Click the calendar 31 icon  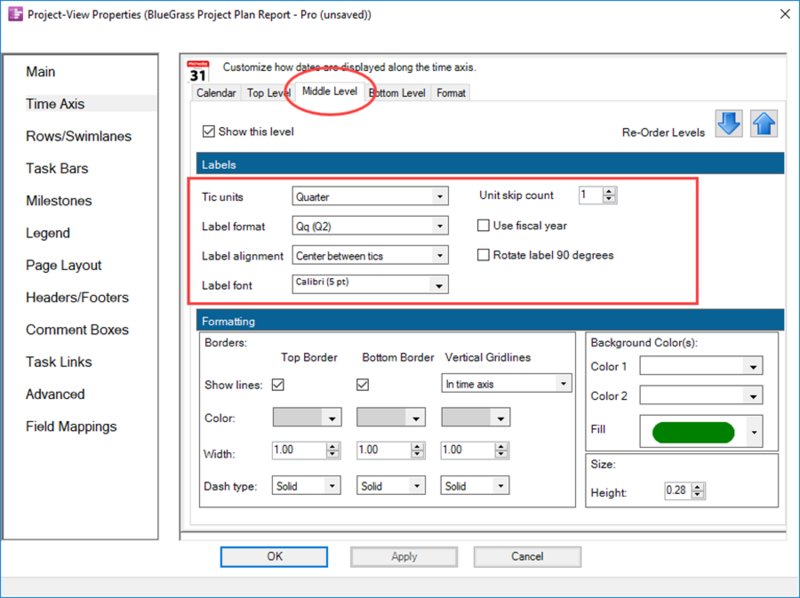tap(198, 71)
